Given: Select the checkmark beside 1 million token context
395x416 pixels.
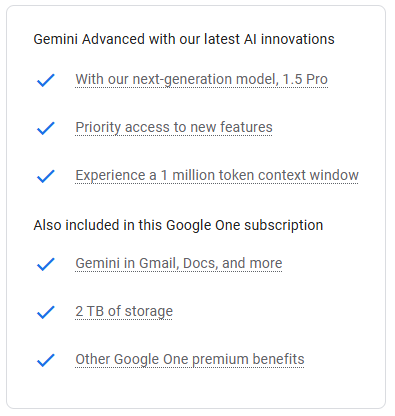Looking at the screenshot, I should pos(46,176).
